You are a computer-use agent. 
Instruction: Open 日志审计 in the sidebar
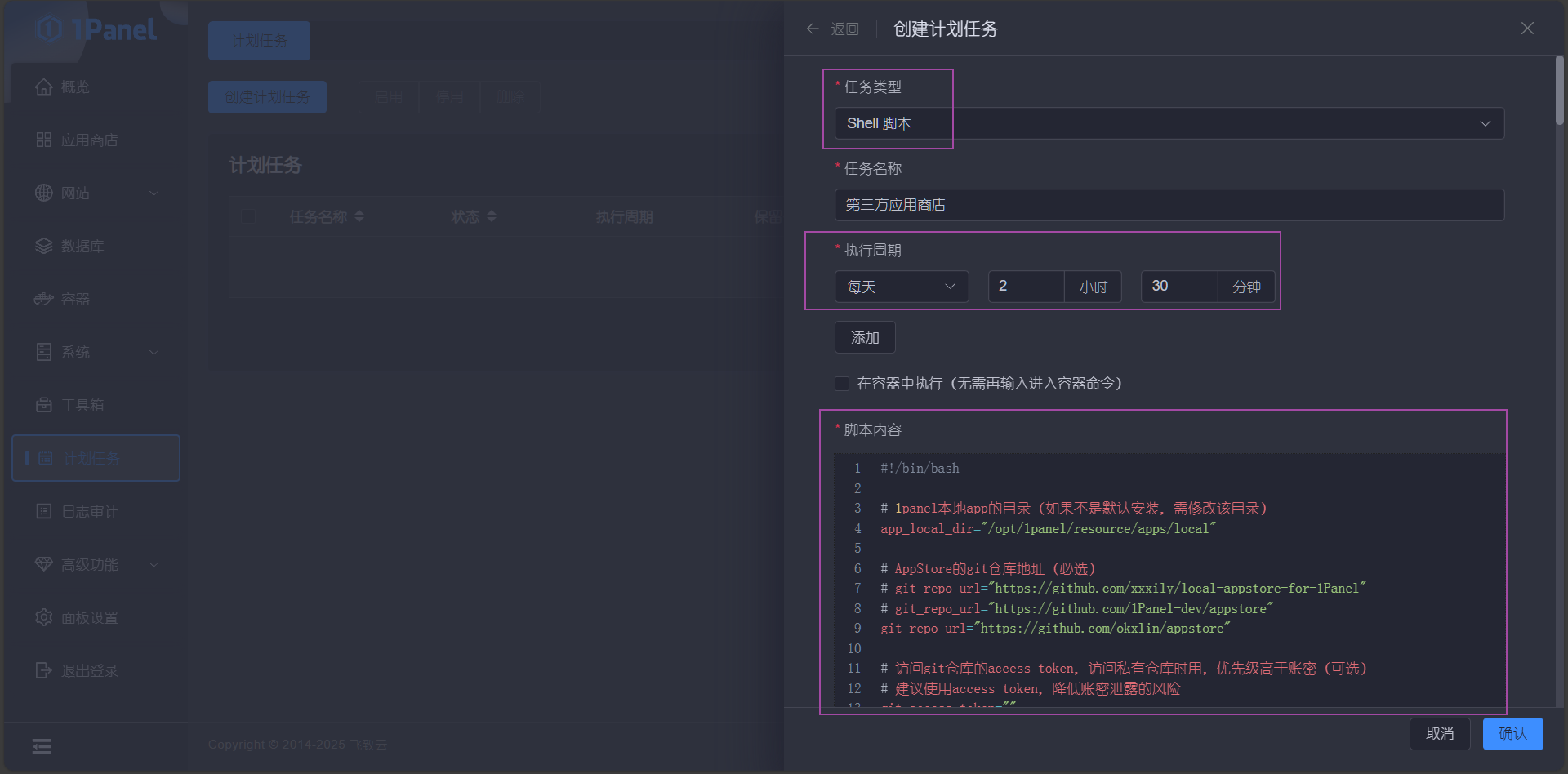(96, 511)
